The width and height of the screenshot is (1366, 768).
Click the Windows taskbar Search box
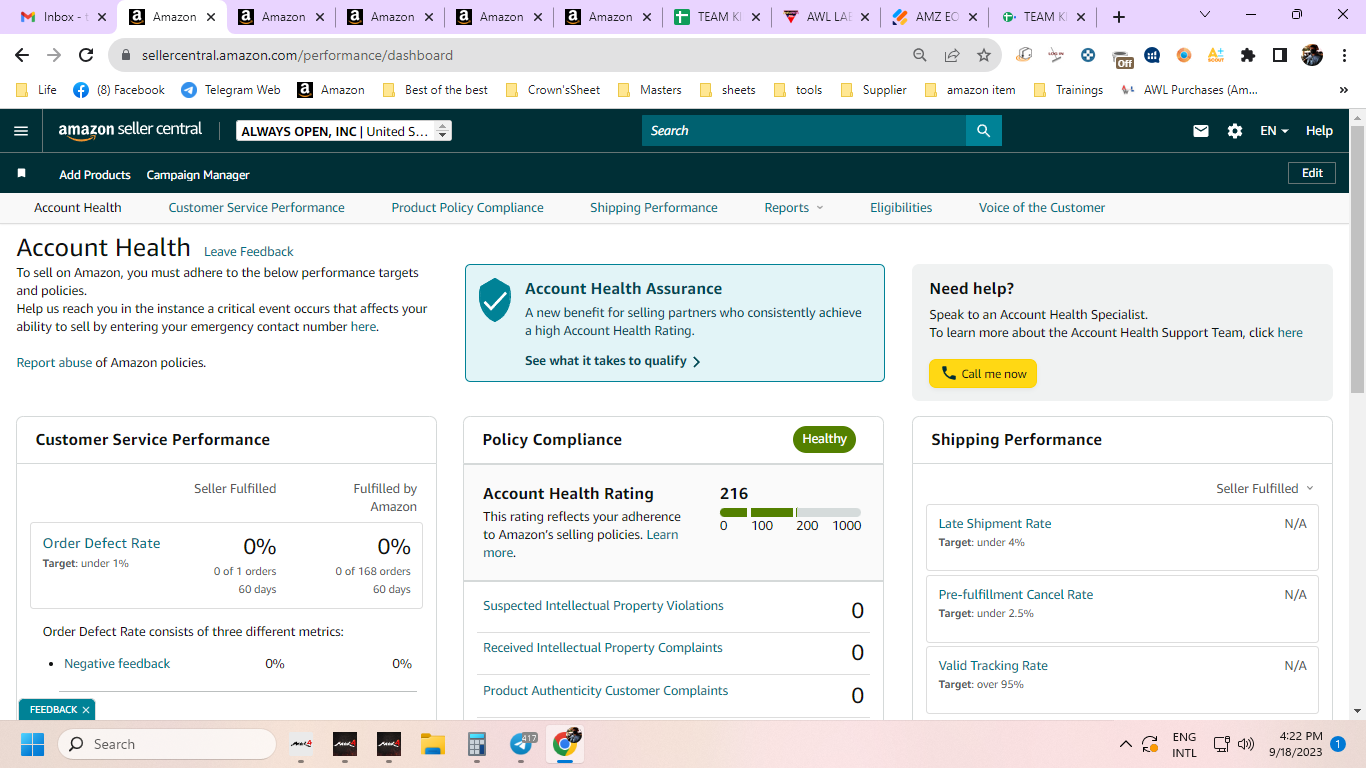pyautogui.click(x=167, y=744)
